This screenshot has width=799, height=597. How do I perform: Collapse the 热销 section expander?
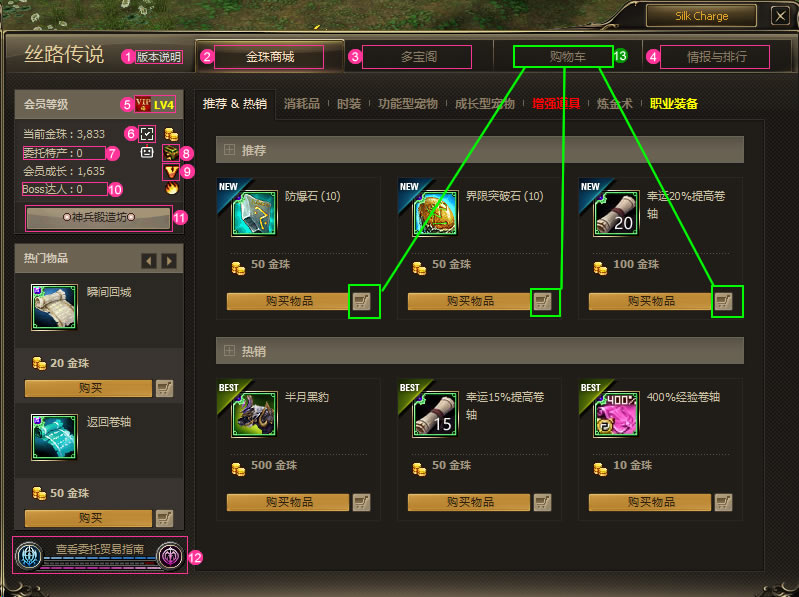229,351
